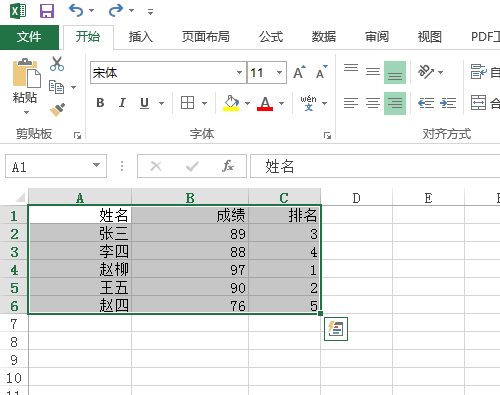Click the Merge and Center icon
The width and height of the screenshot is (500, 395).
tap(478, 103)
